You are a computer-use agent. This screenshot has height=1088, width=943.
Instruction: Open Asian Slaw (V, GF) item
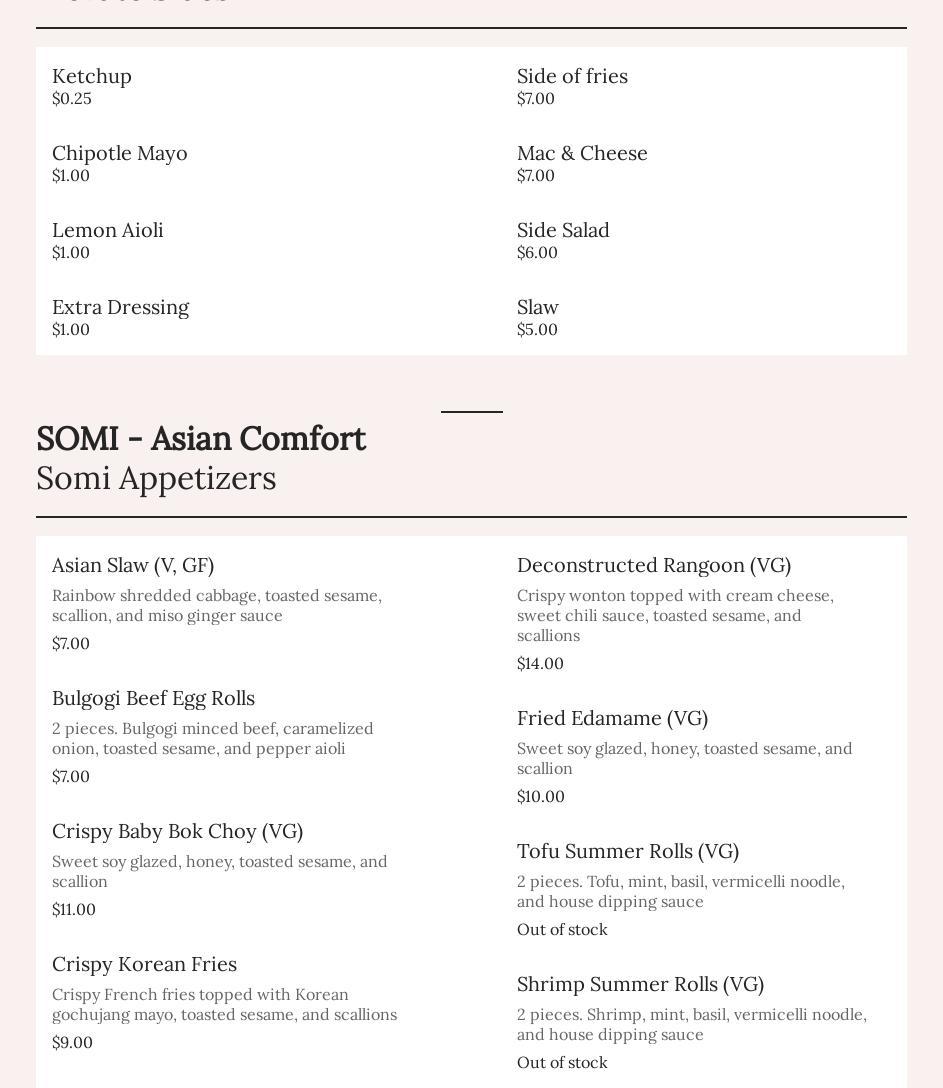tap(133, 565)
